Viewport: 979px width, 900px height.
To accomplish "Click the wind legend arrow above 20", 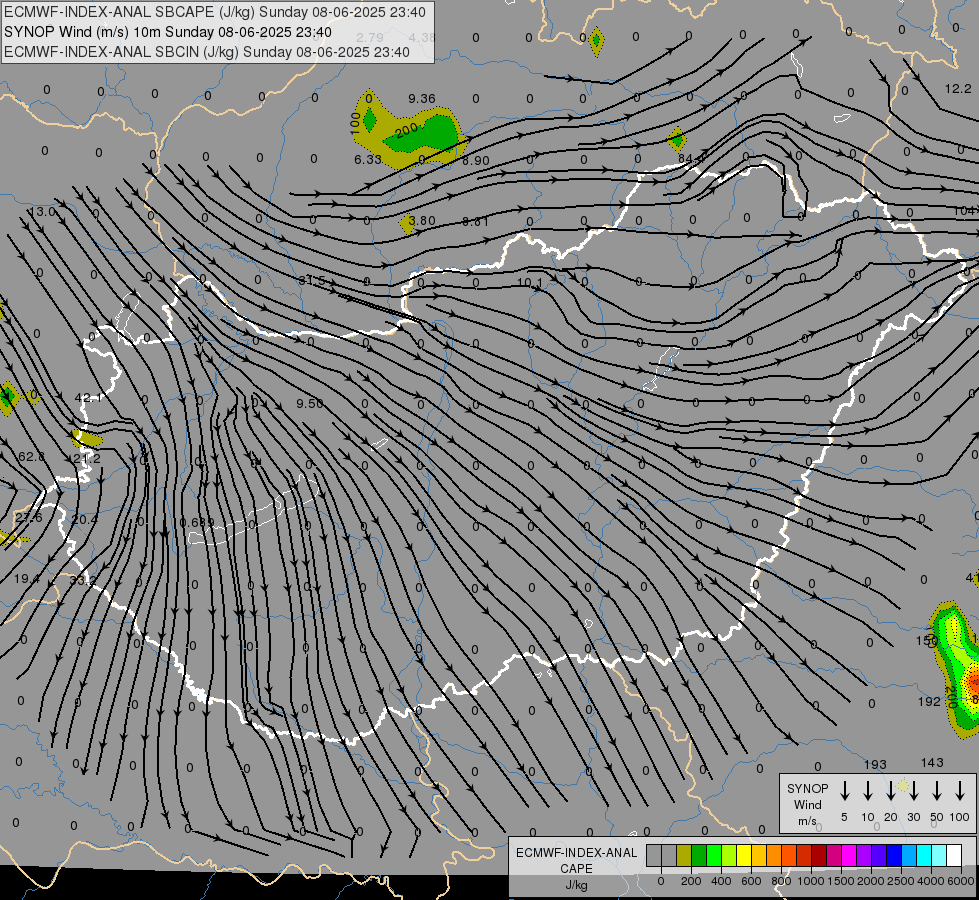I will pos(891,790).
